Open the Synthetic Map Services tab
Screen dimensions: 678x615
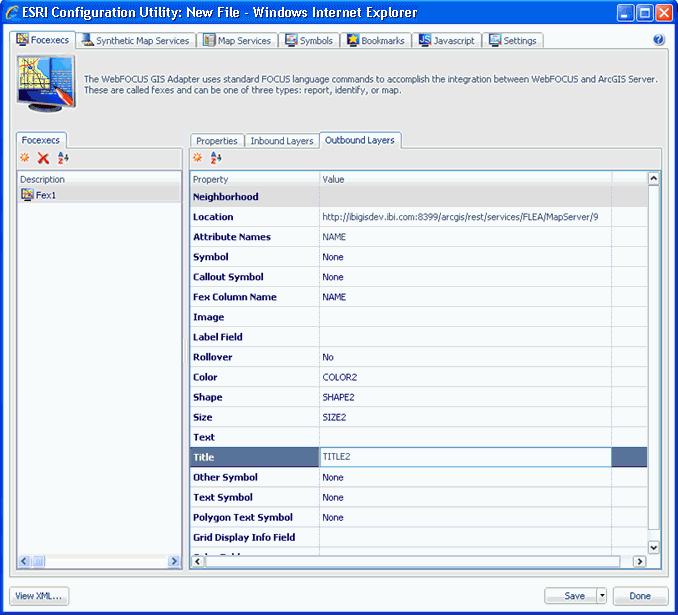pyautogui.click(x=135, y=41)
